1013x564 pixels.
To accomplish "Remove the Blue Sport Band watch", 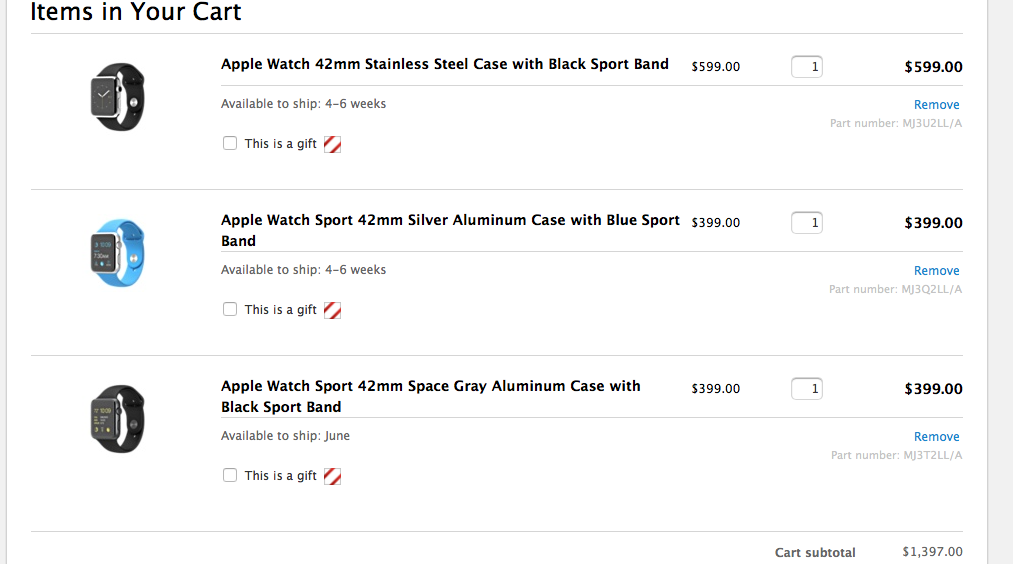I will tap(936, 271).
